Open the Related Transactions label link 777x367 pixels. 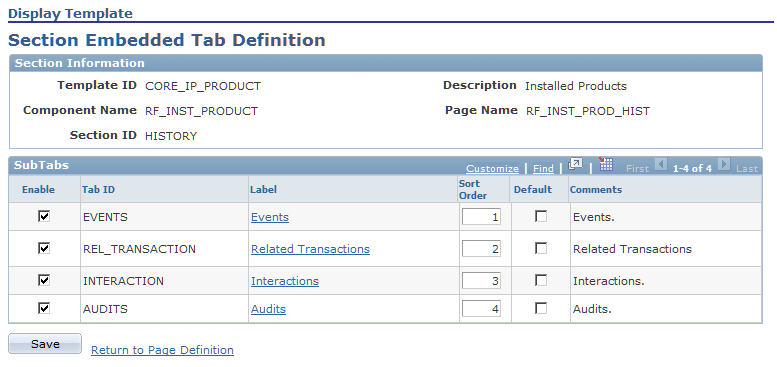(x=310, y=249)
